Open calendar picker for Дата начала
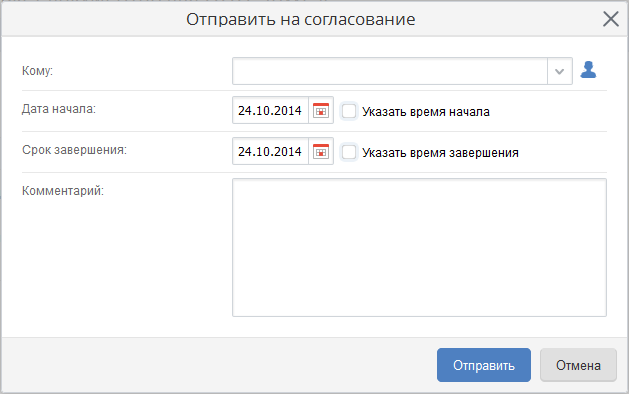 [321, 110]
